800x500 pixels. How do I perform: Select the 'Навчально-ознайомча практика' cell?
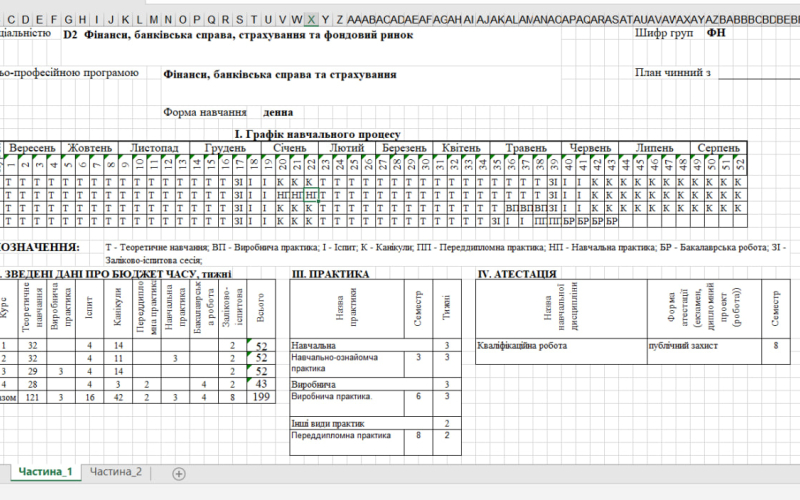tap(347, 364)
